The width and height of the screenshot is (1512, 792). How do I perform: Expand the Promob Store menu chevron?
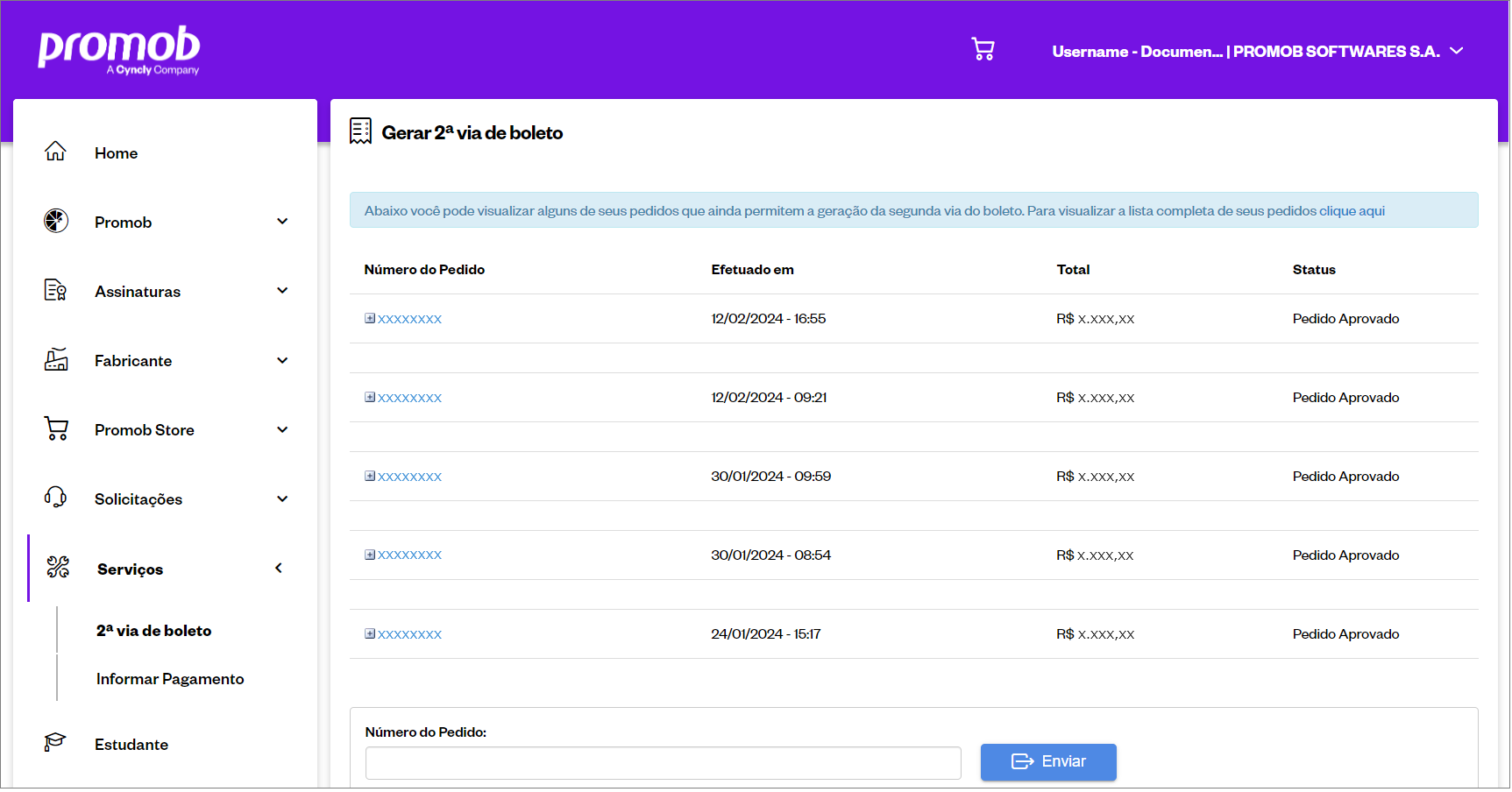tap(282, 430)
